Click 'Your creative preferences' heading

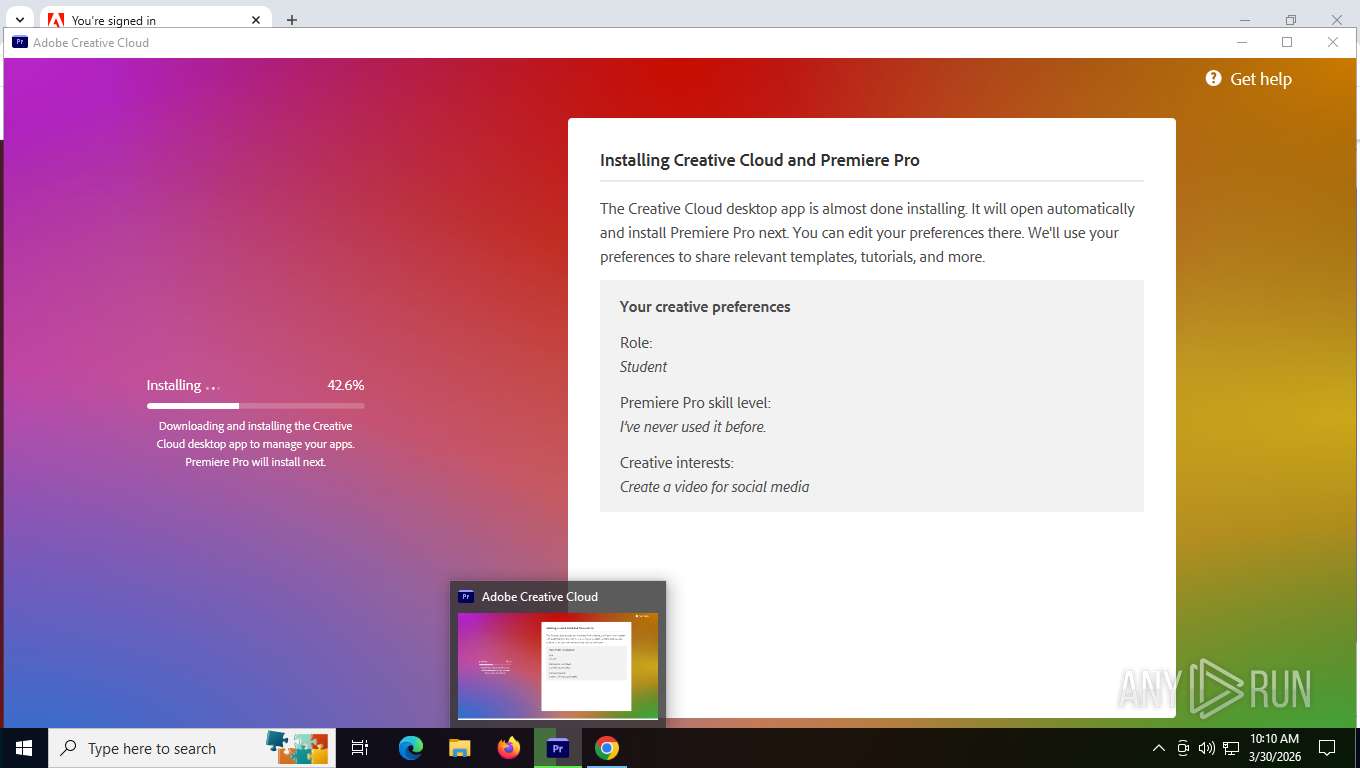pyautogui.click(x=705, y=307)
